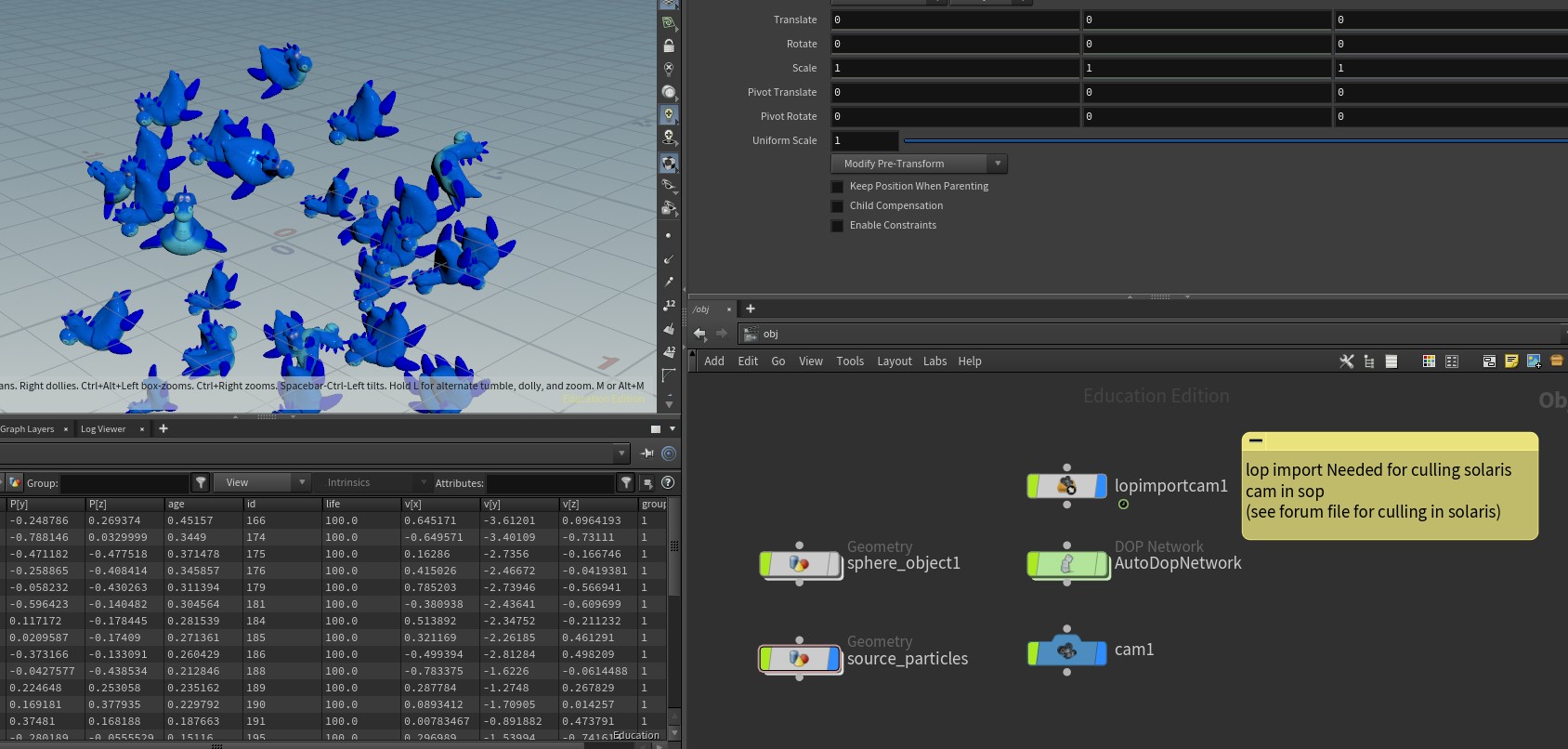Click the pin icon in spreadsheet pane

point(647,453)
